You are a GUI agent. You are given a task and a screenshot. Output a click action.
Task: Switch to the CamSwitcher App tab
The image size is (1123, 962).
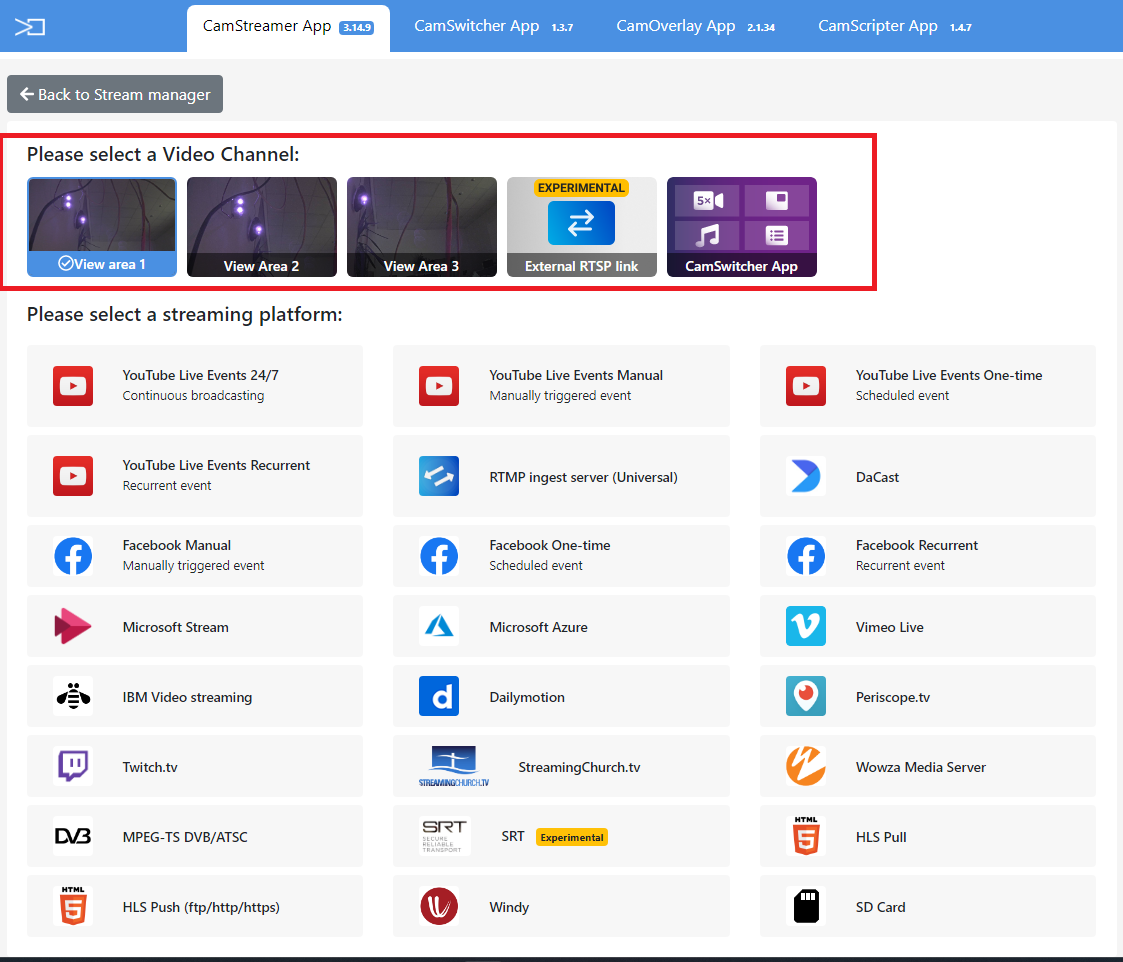tap(493, 27)
